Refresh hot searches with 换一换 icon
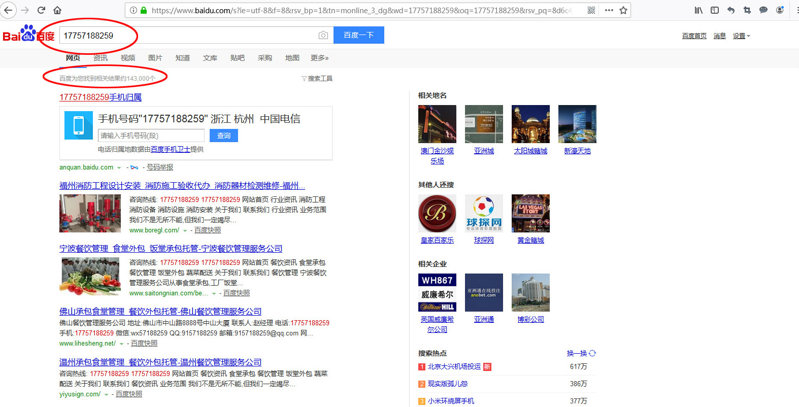The width and height of the screenshot is (799, 407). pyautogui.click(x=592, y=353)
